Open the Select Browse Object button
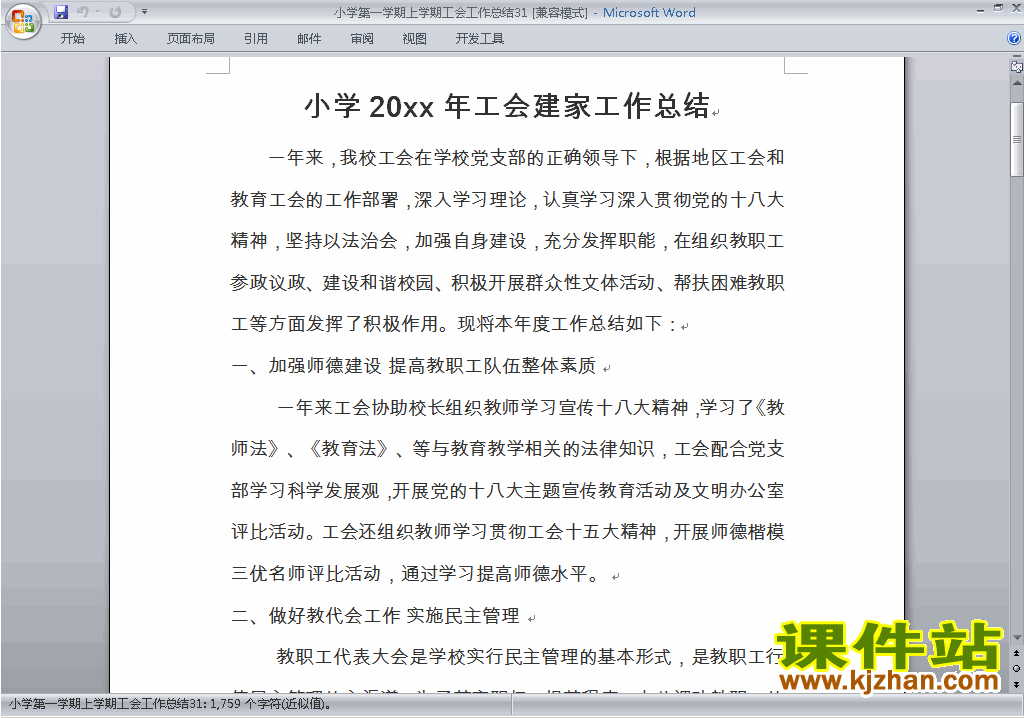Viewport: 1024px width, 718px height. click(x=1016, y=668)
